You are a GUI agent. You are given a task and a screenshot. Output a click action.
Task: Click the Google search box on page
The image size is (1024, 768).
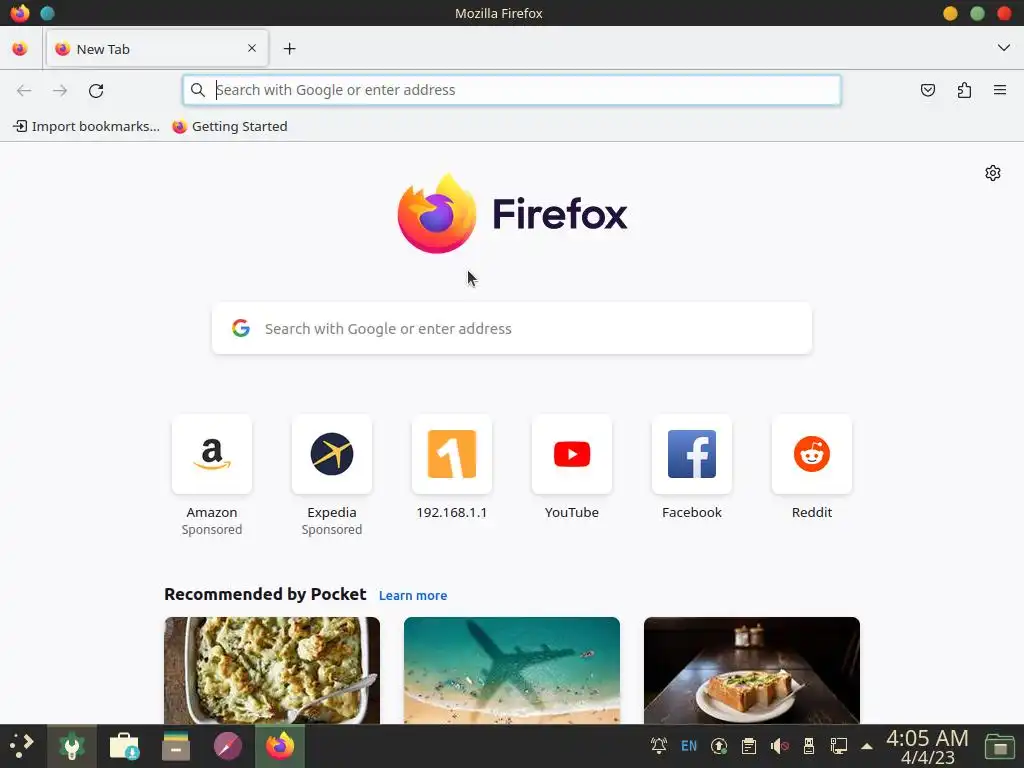(x=512, y=328)
